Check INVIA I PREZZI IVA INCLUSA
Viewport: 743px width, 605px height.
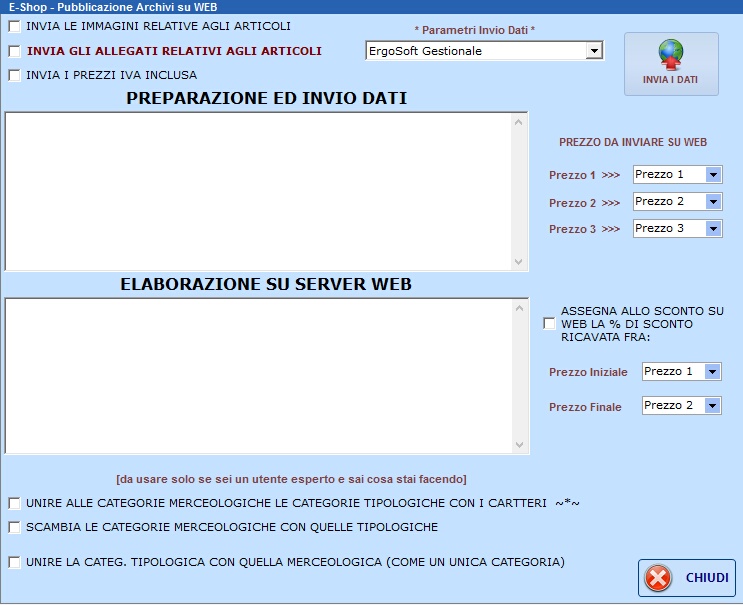[15, 75]
